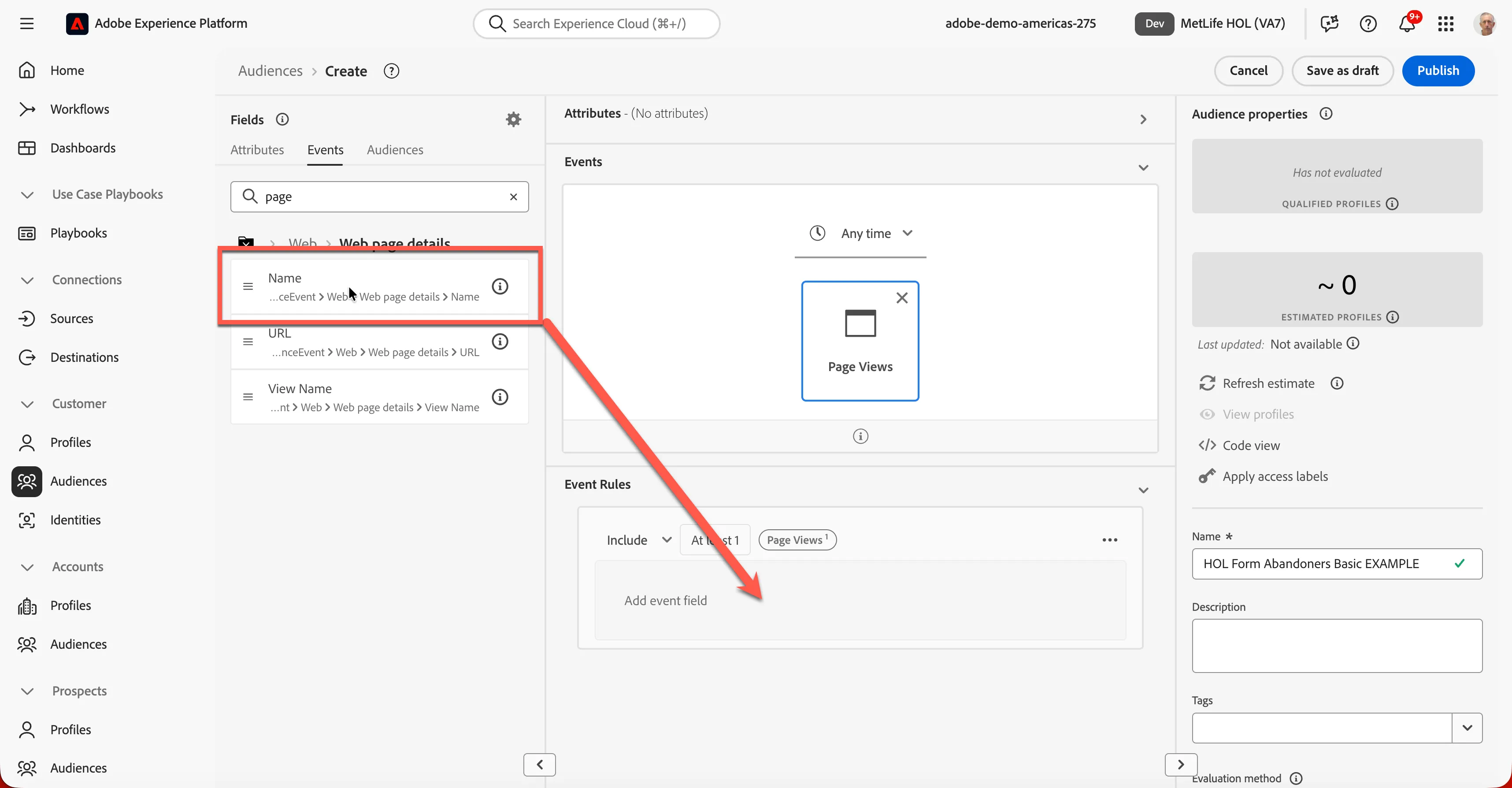Show info for the Fields panel
This screenshot has width=1512, height=788.
[282, 119]
